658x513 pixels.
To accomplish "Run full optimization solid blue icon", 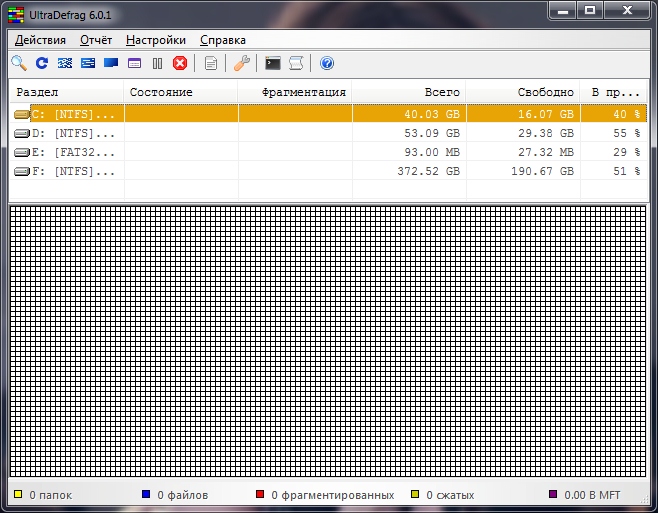I will (111, 63).
